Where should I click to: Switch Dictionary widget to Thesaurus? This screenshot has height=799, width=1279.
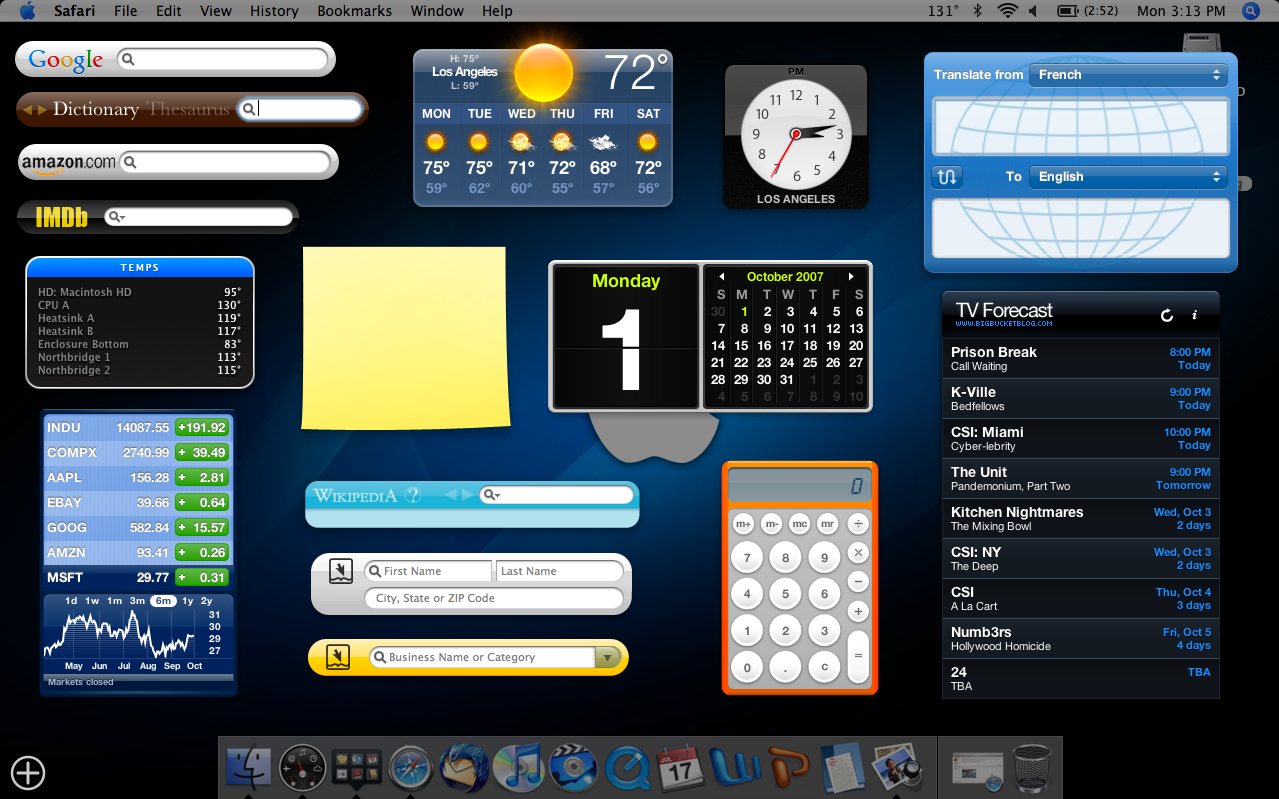click(x=188, y=109)
